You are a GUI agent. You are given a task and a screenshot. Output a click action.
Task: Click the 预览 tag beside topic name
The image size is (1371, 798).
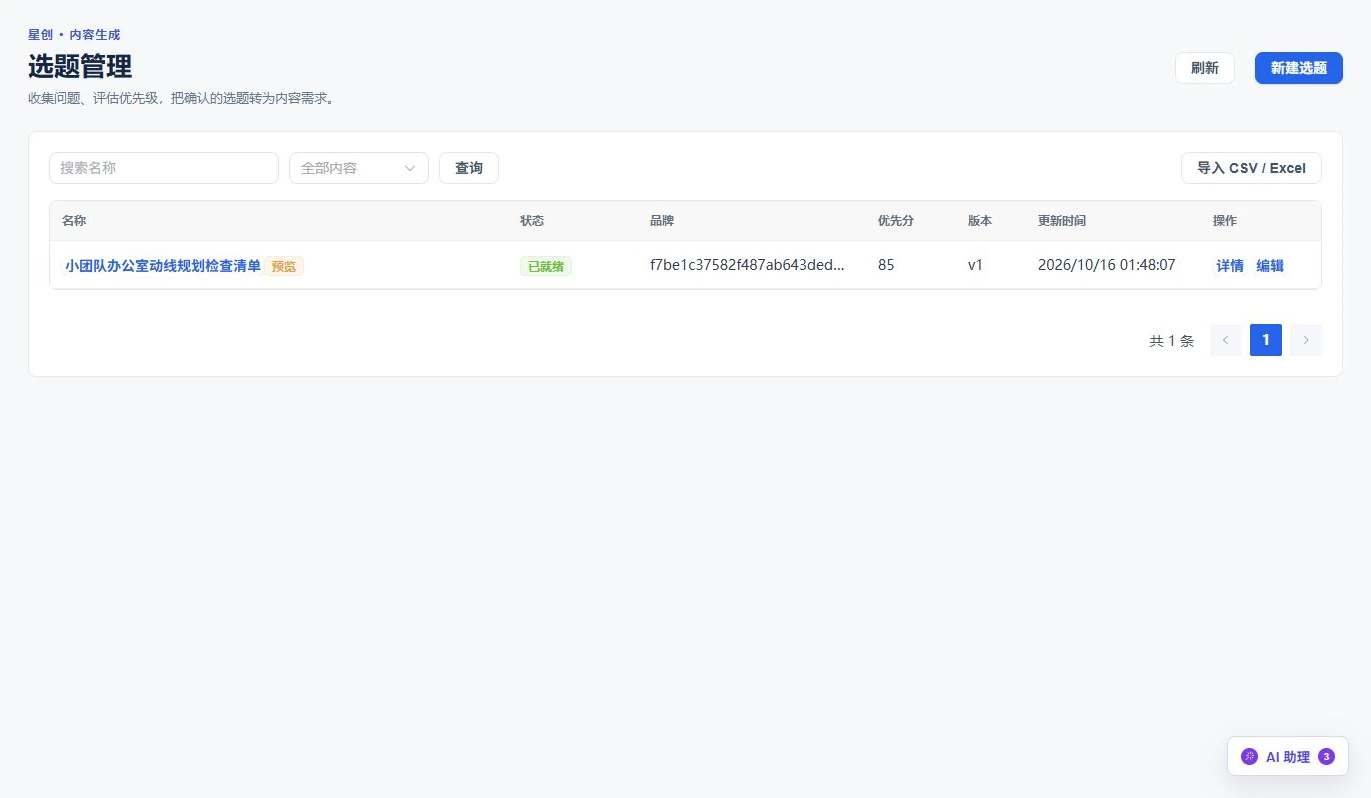tap(284, 266)
